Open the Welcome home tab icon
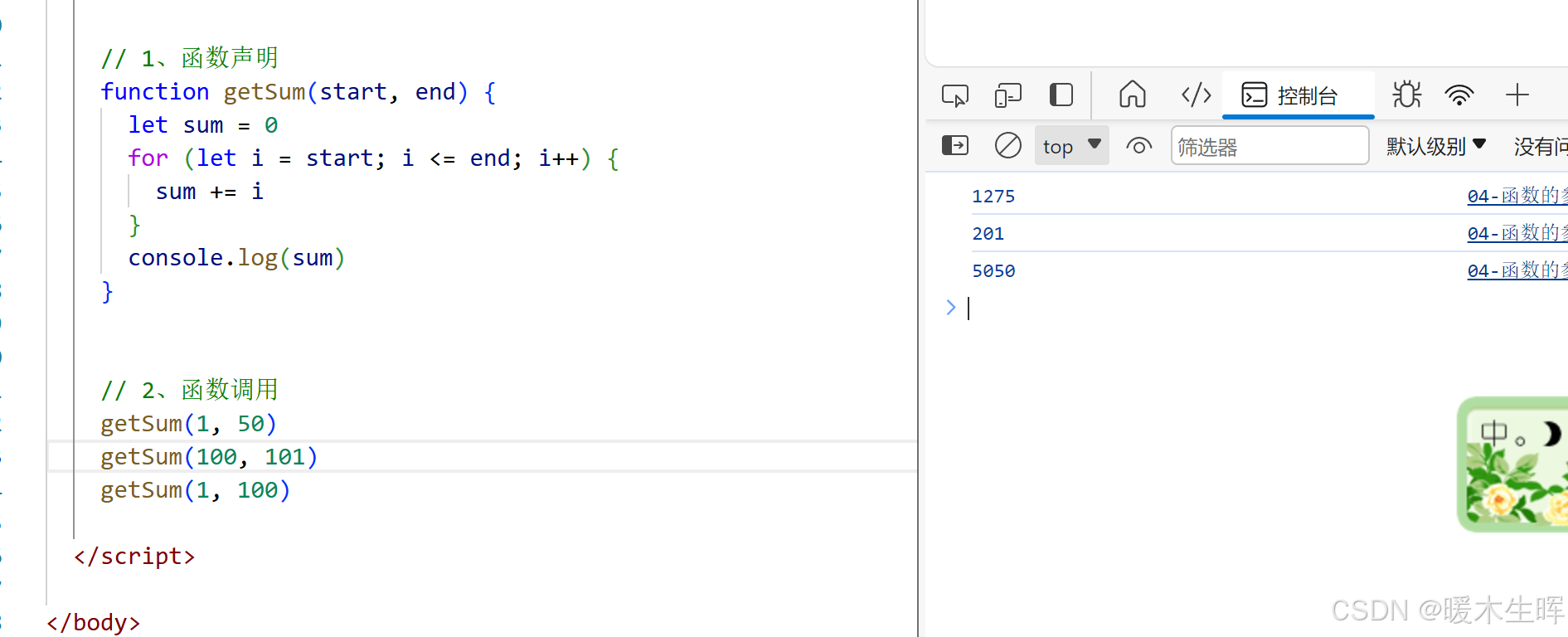 coord(1132,95)
